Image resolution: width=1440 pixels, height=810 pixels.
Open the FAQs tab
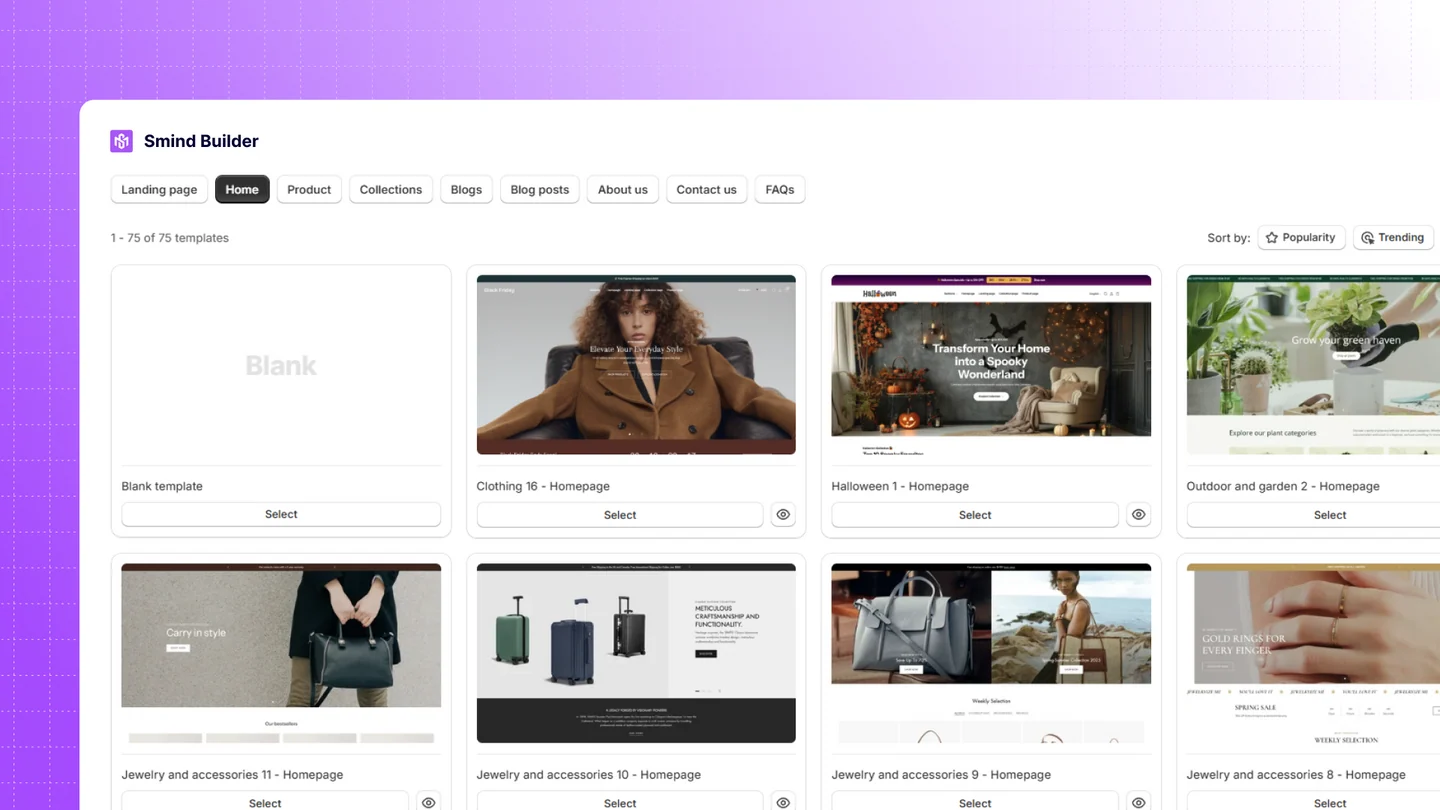780,190
